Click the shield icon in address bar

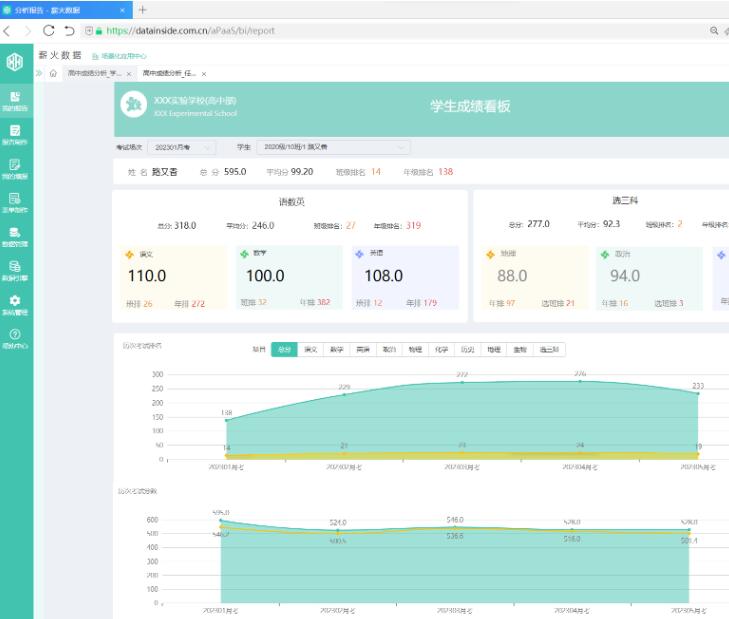89,31
